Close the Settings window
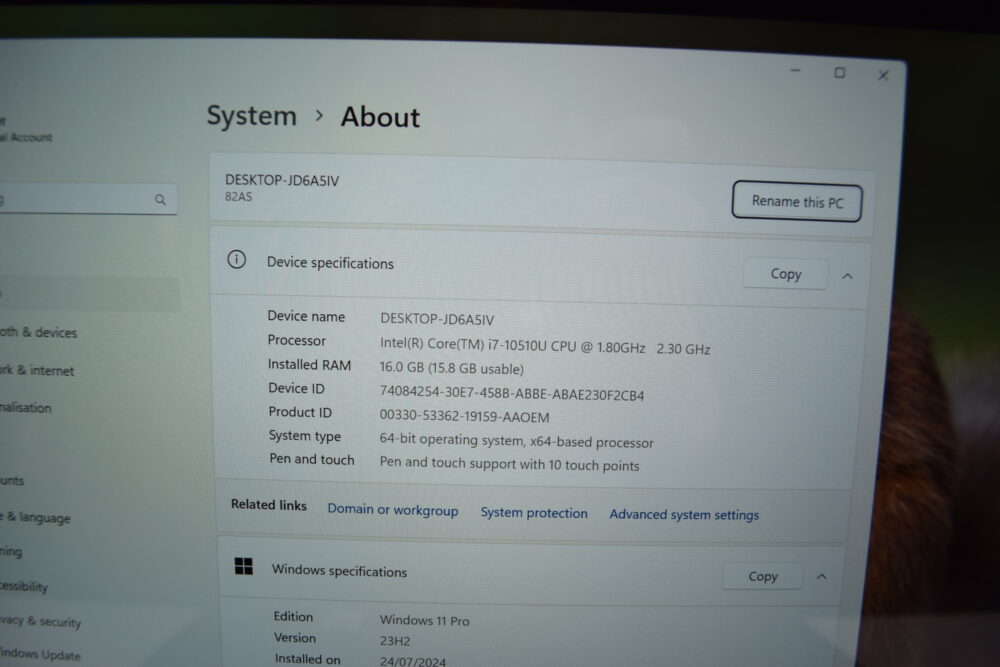 point(883,75)
